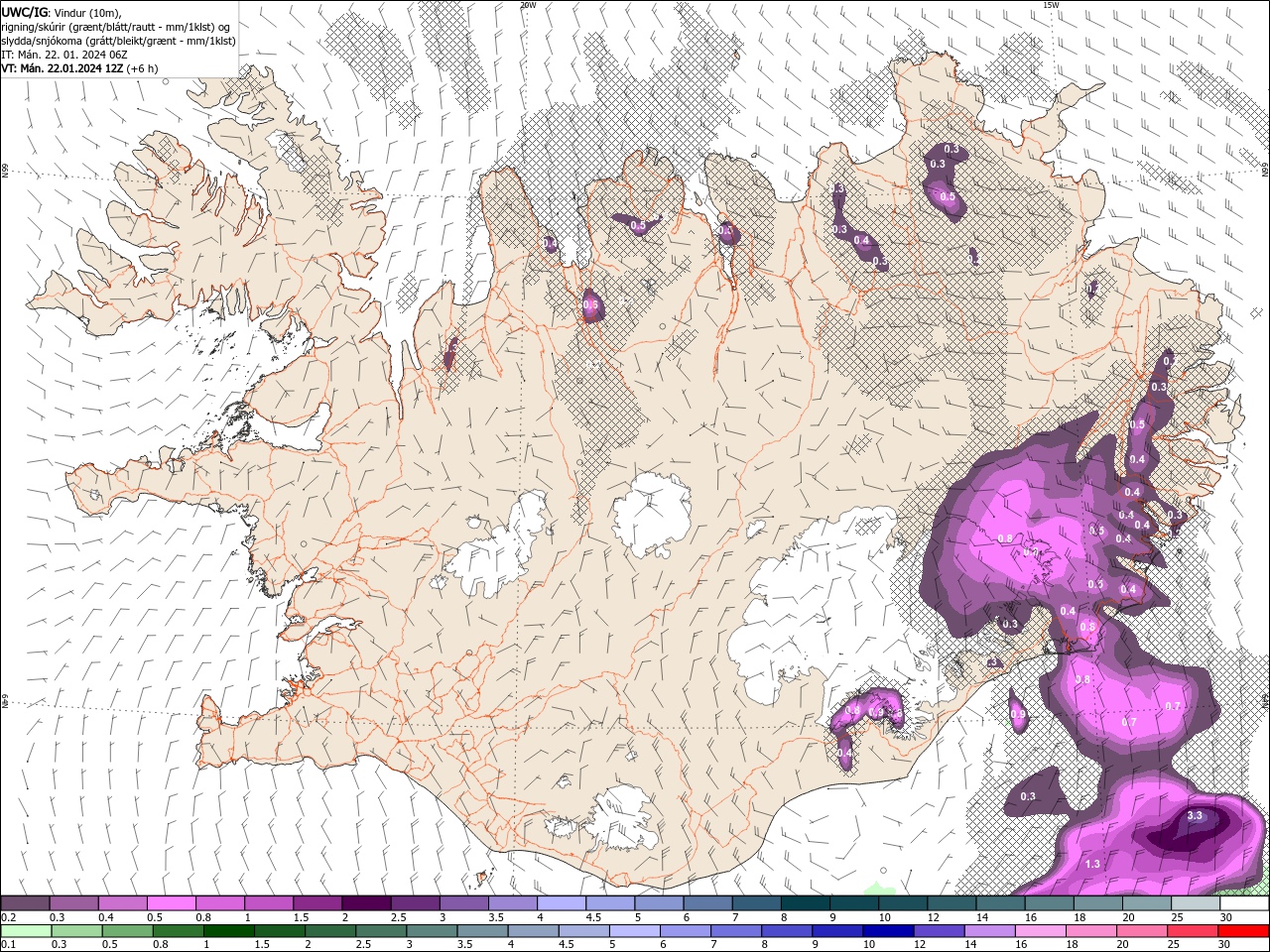
Task: Click the 1.3 precipitation value near the bottom edge
Action: [x=1092, y=865]
